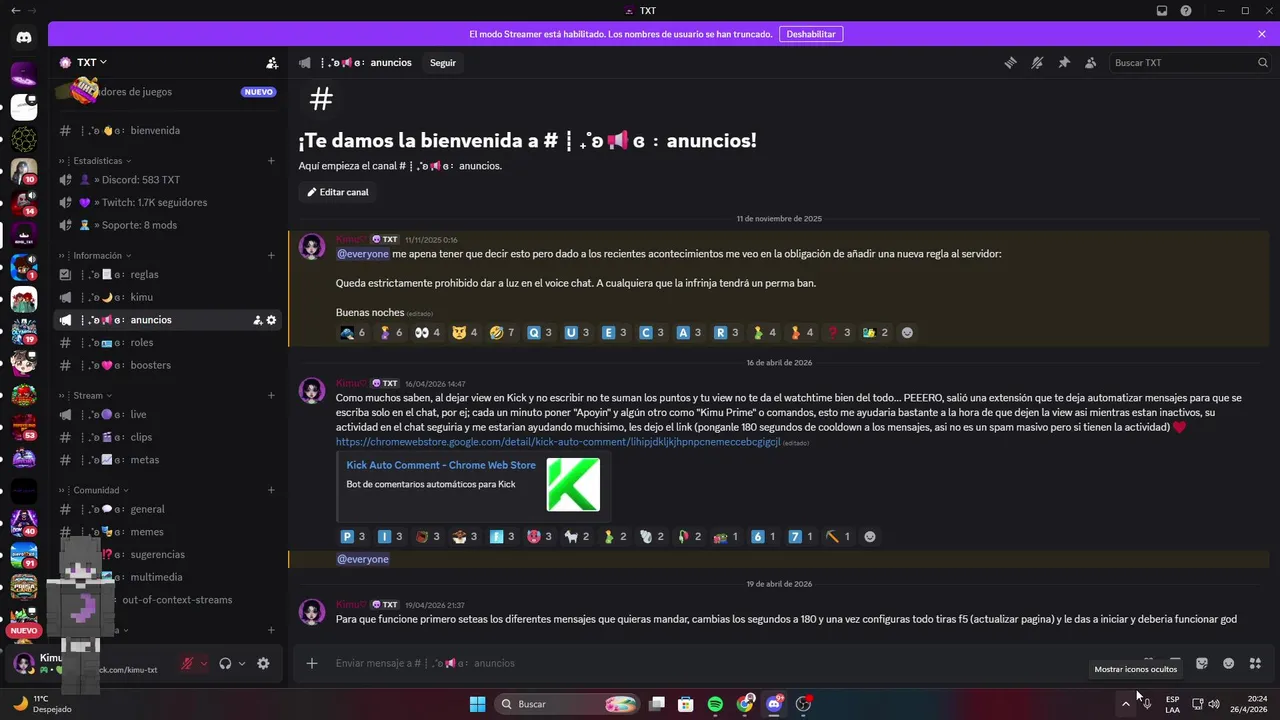Open the help question mark icon
1280x720 pixels.
coord(1186,11)
